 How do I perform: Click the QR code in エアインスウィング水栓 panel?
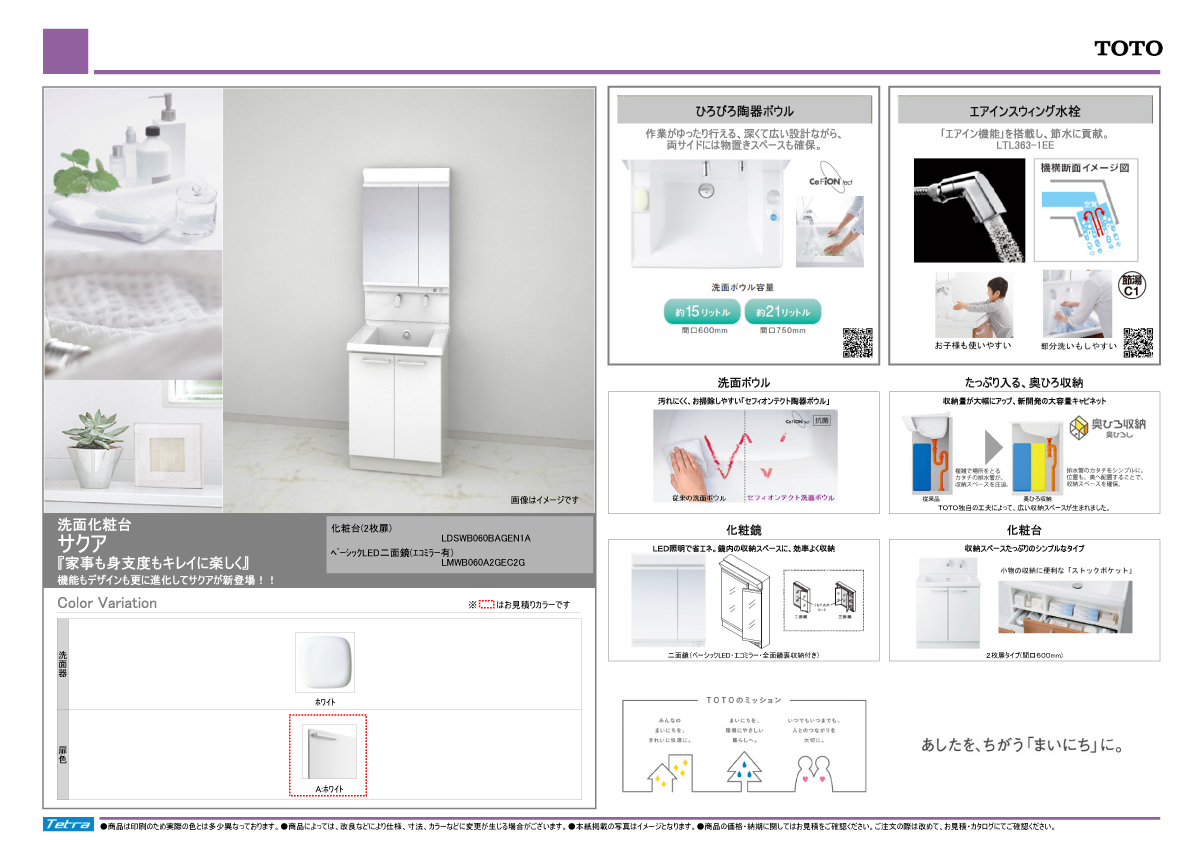point(1138,342)
